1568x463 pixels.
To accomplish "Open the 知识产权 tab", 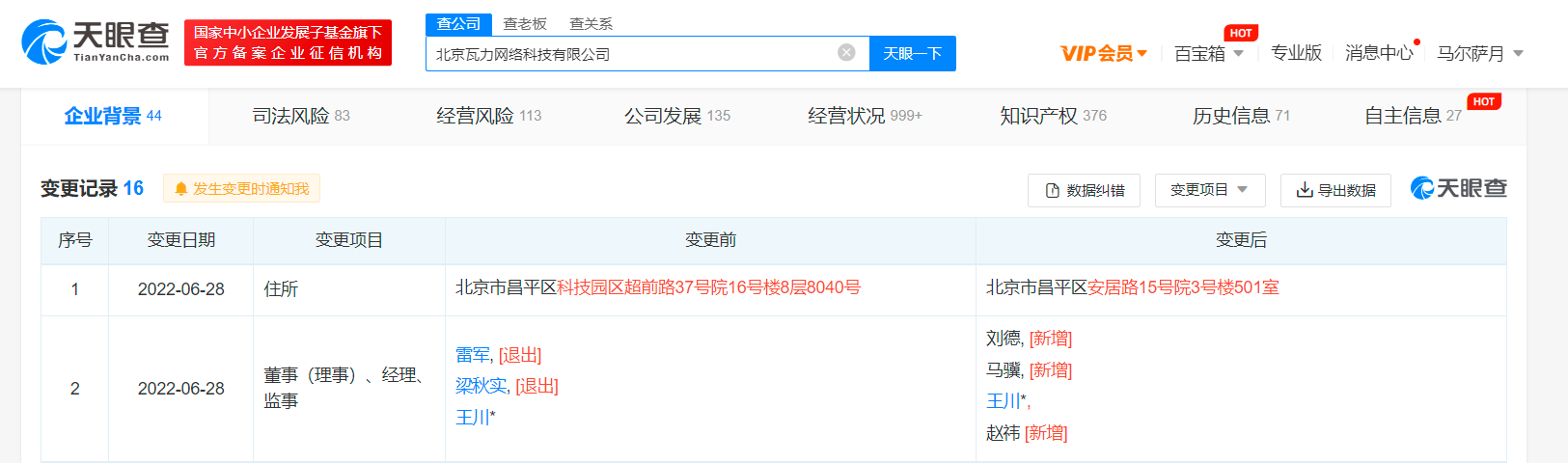I will (1054, 116).
